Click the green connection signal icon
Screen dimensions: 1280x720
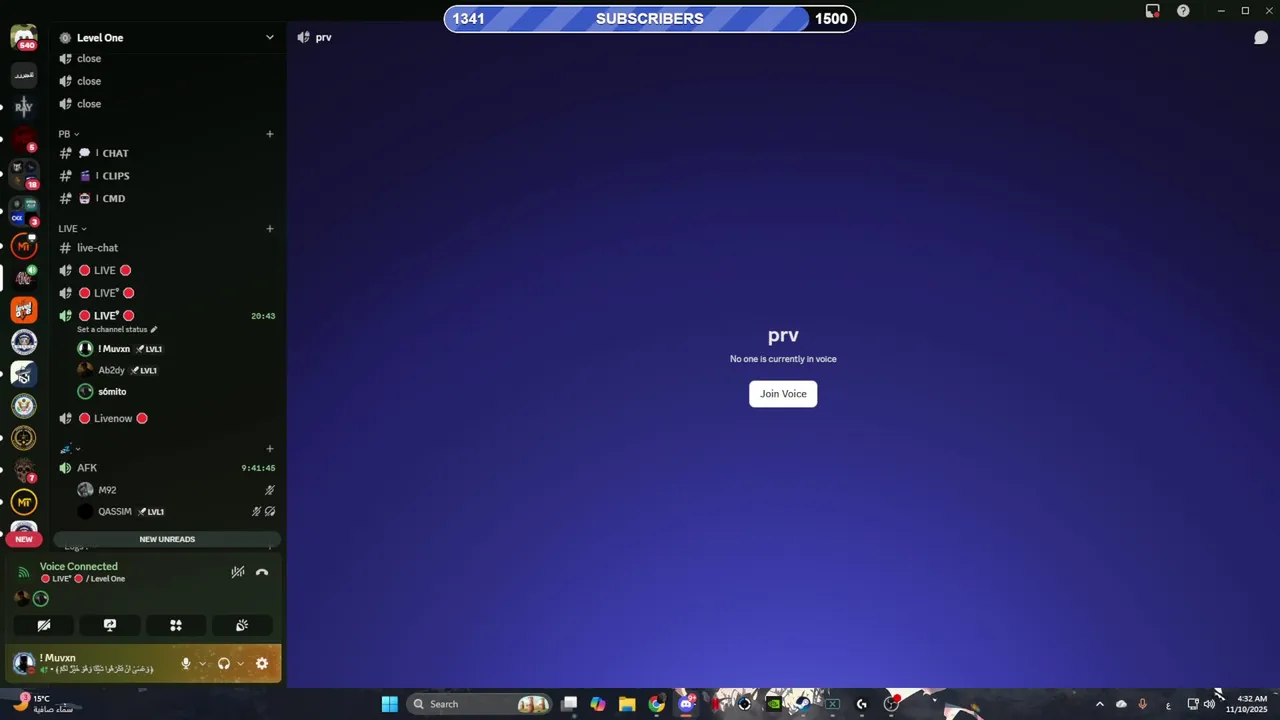click(24, 572)
